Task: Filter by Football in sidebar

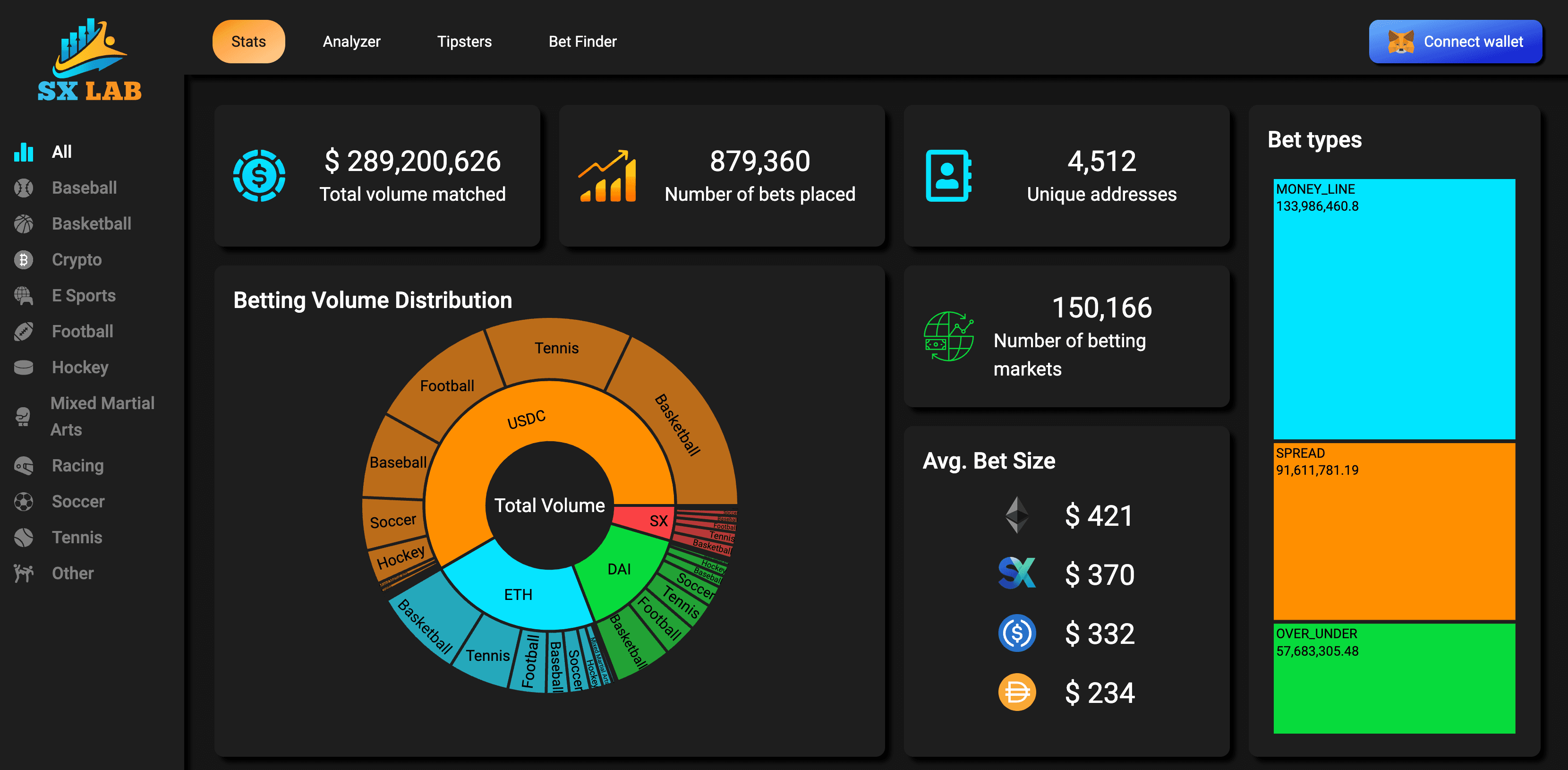Action: click(x=82, y=332)
